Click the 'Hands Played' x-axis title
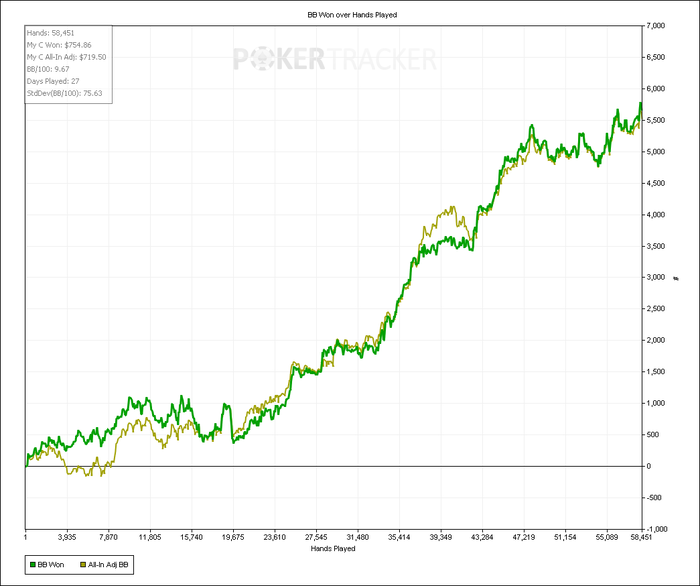This screenshot has width=700, height=586. pos(333,548)
